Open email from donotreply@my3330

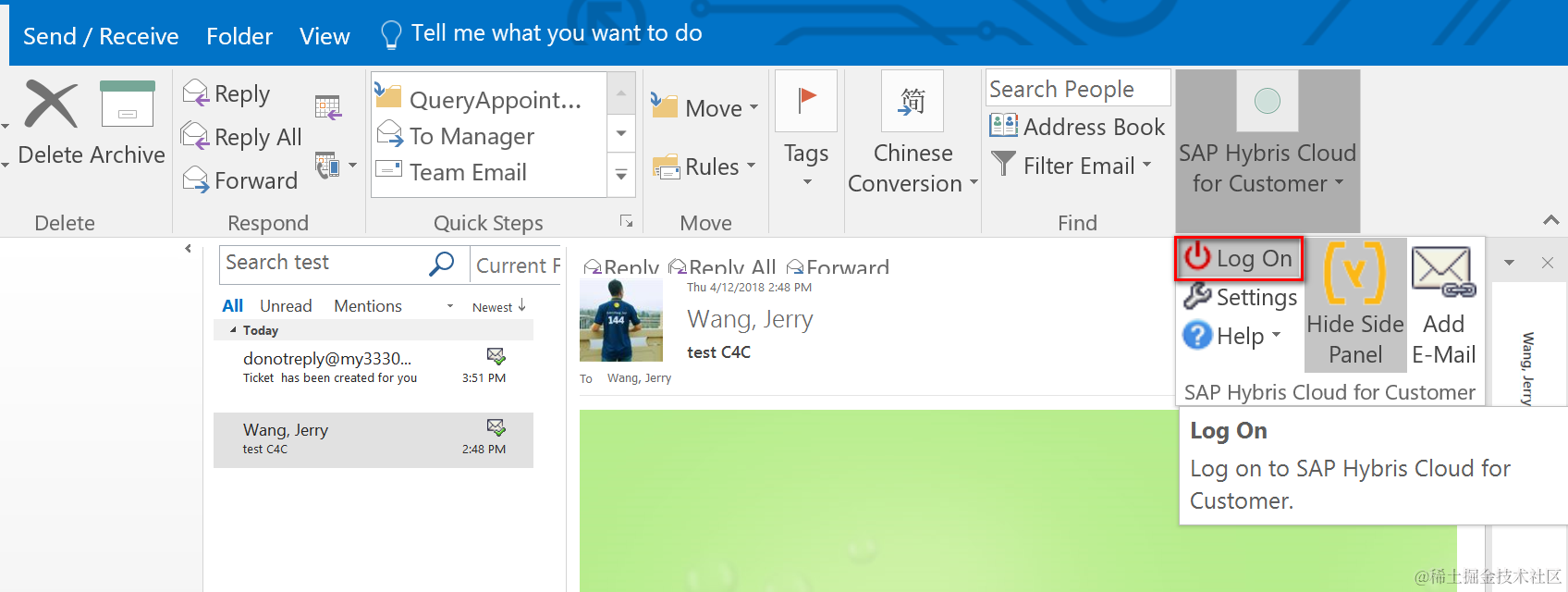(374, 366)
